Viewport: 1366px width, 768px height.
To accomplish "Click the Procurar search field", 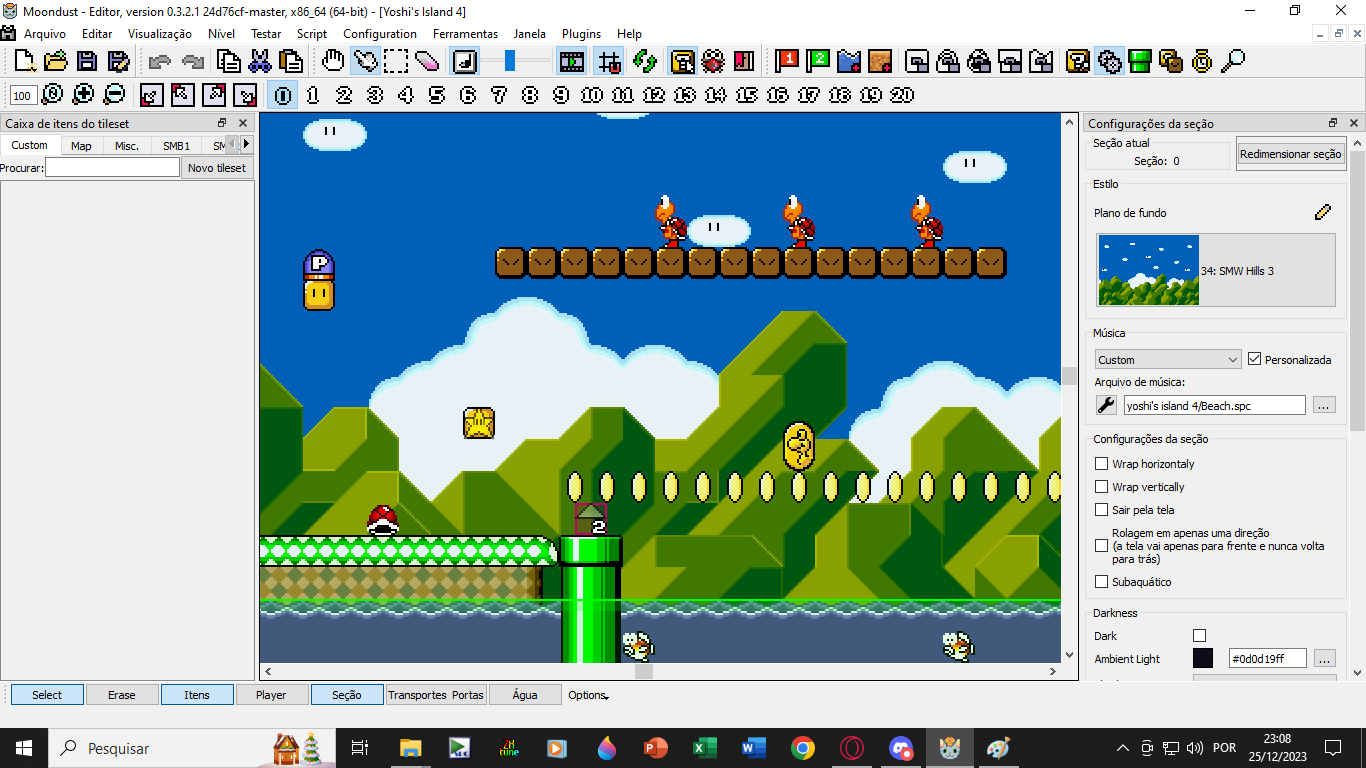I will [x=112, y=168].
